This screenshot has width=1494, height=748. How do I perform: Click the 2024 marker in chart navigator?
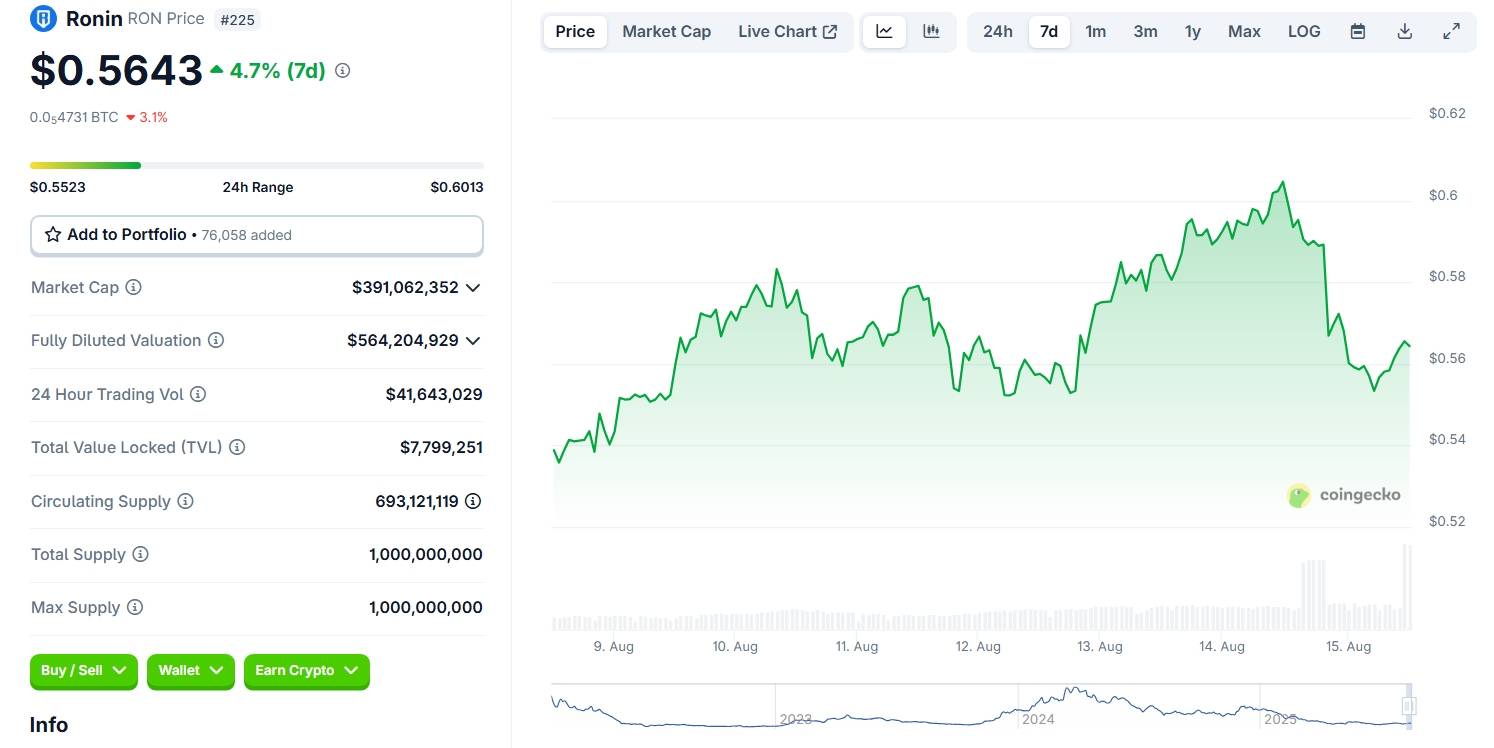(x=1039, y=719)
